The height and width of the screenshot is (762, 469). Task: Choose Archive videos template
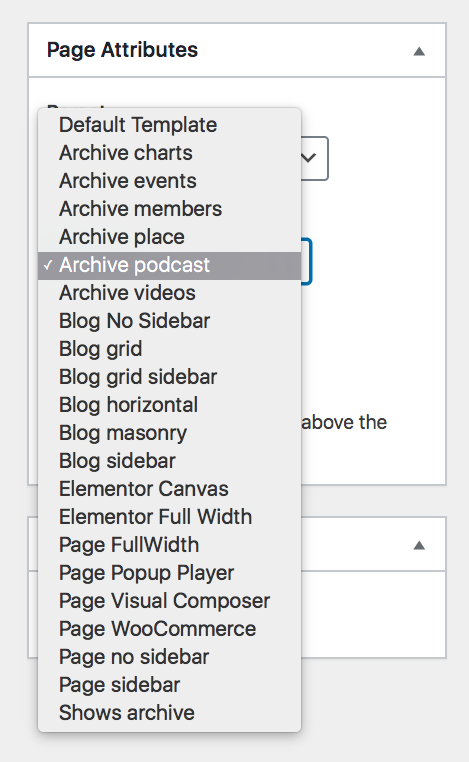(x=169, y=293)
